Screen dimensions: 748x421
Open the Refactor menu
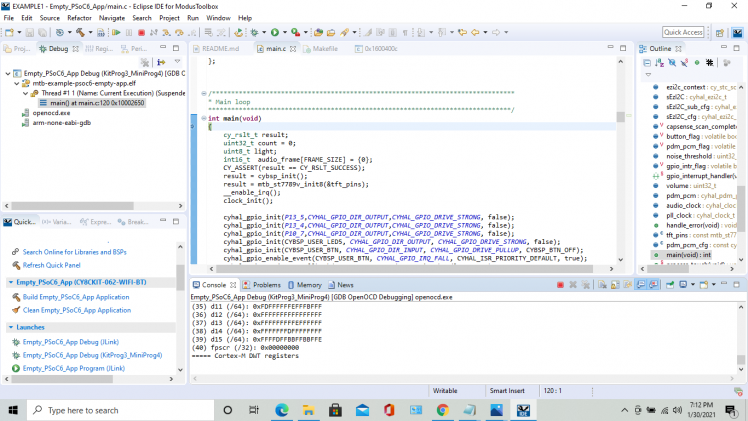point(77,18)
